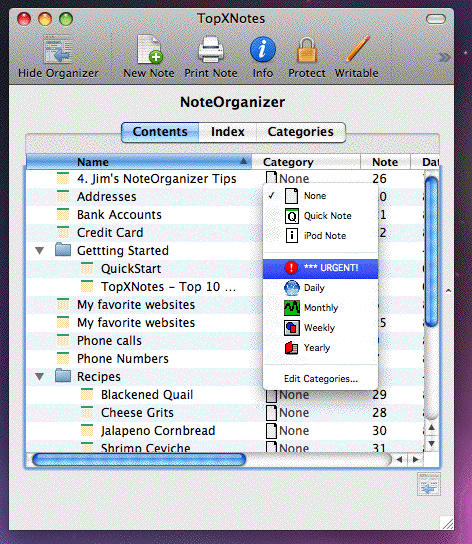Switch to the Index tab
This screenshot has width=472, height=544.
coord(228,132)
